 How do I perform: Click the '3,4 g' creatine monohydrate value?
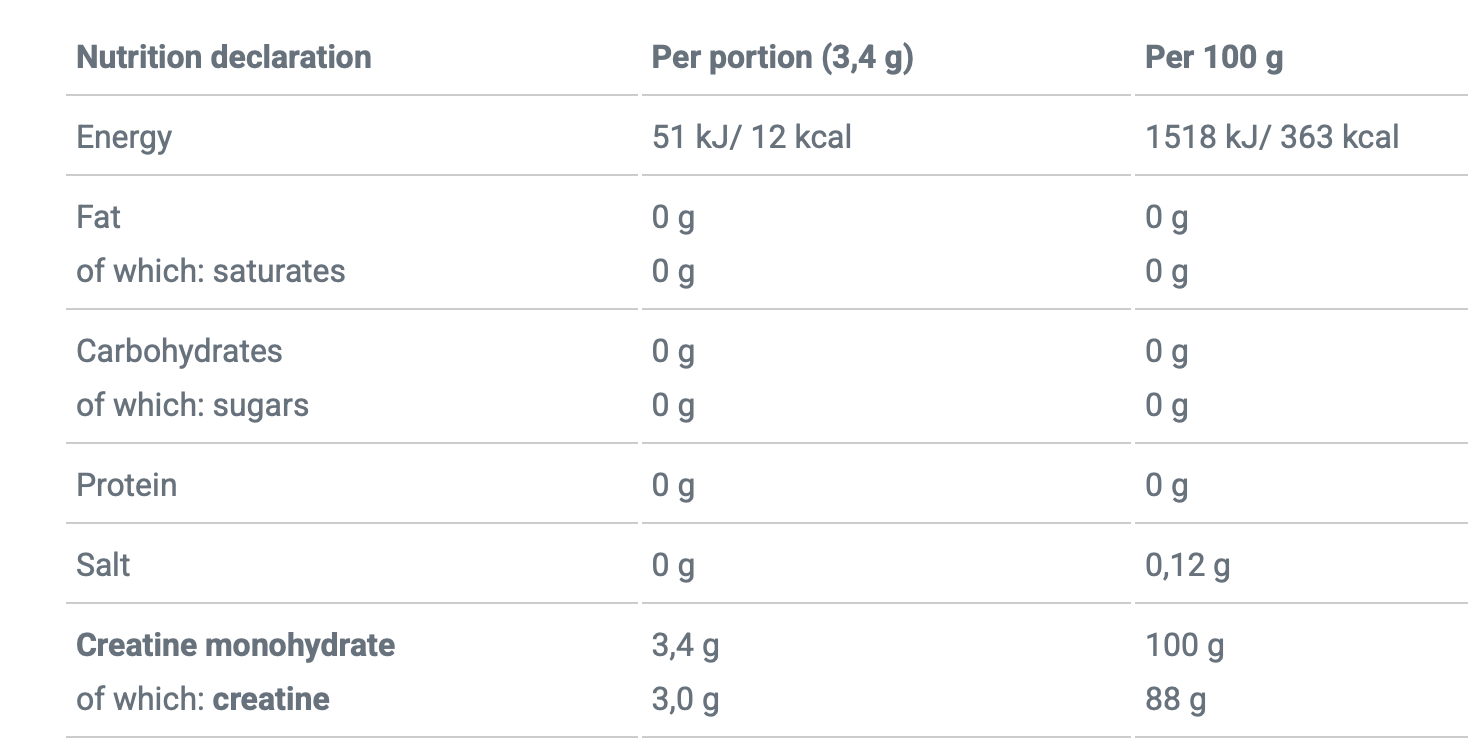685,645
